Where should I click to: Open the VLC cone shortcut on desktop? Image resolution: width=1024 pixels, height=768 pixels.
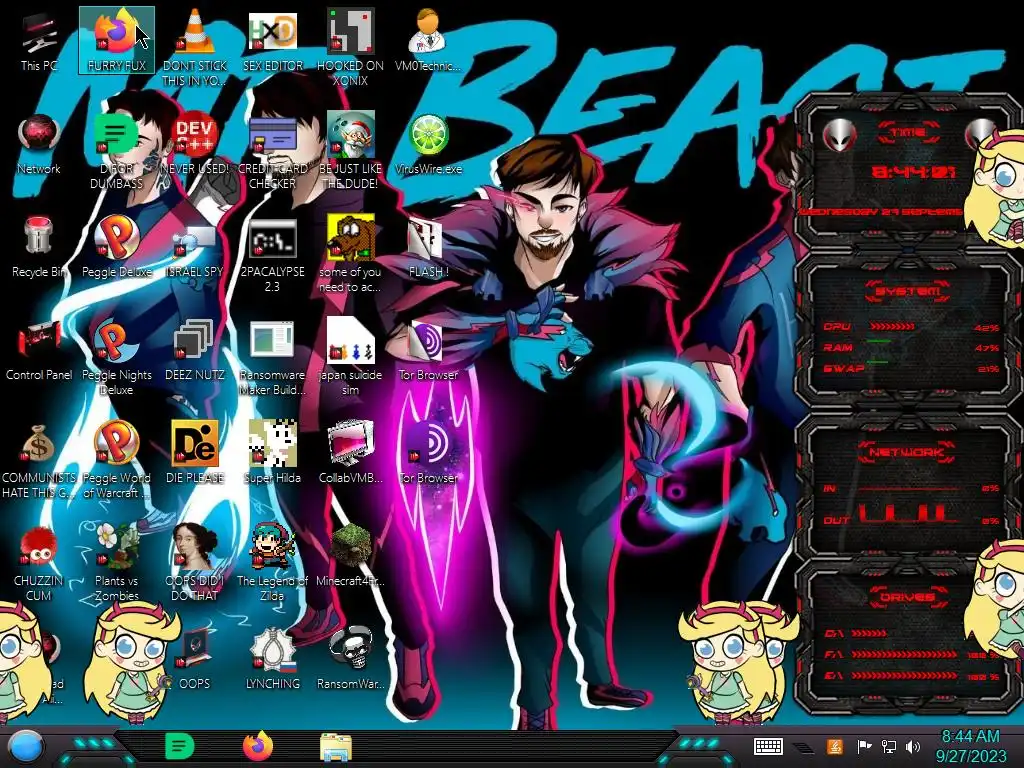(x=195, y=48)
